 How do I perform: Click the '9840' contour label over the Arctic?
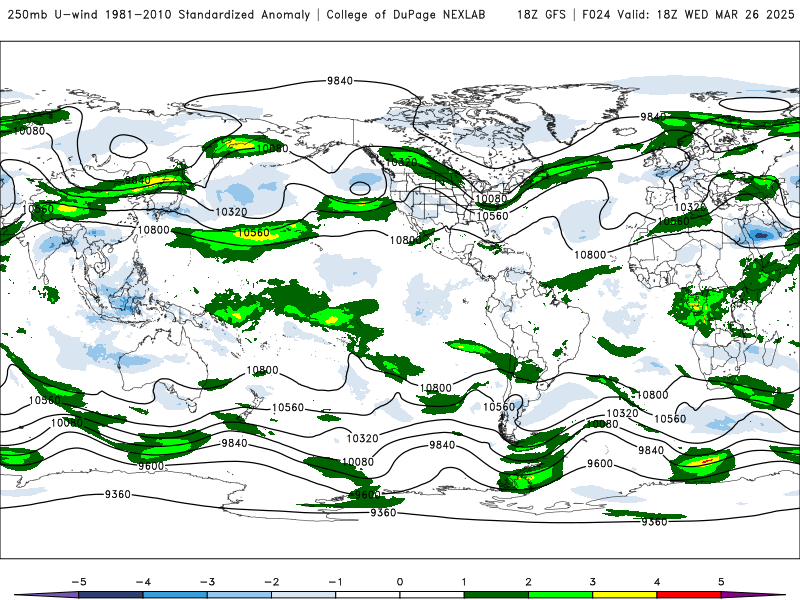pos(340,81)
